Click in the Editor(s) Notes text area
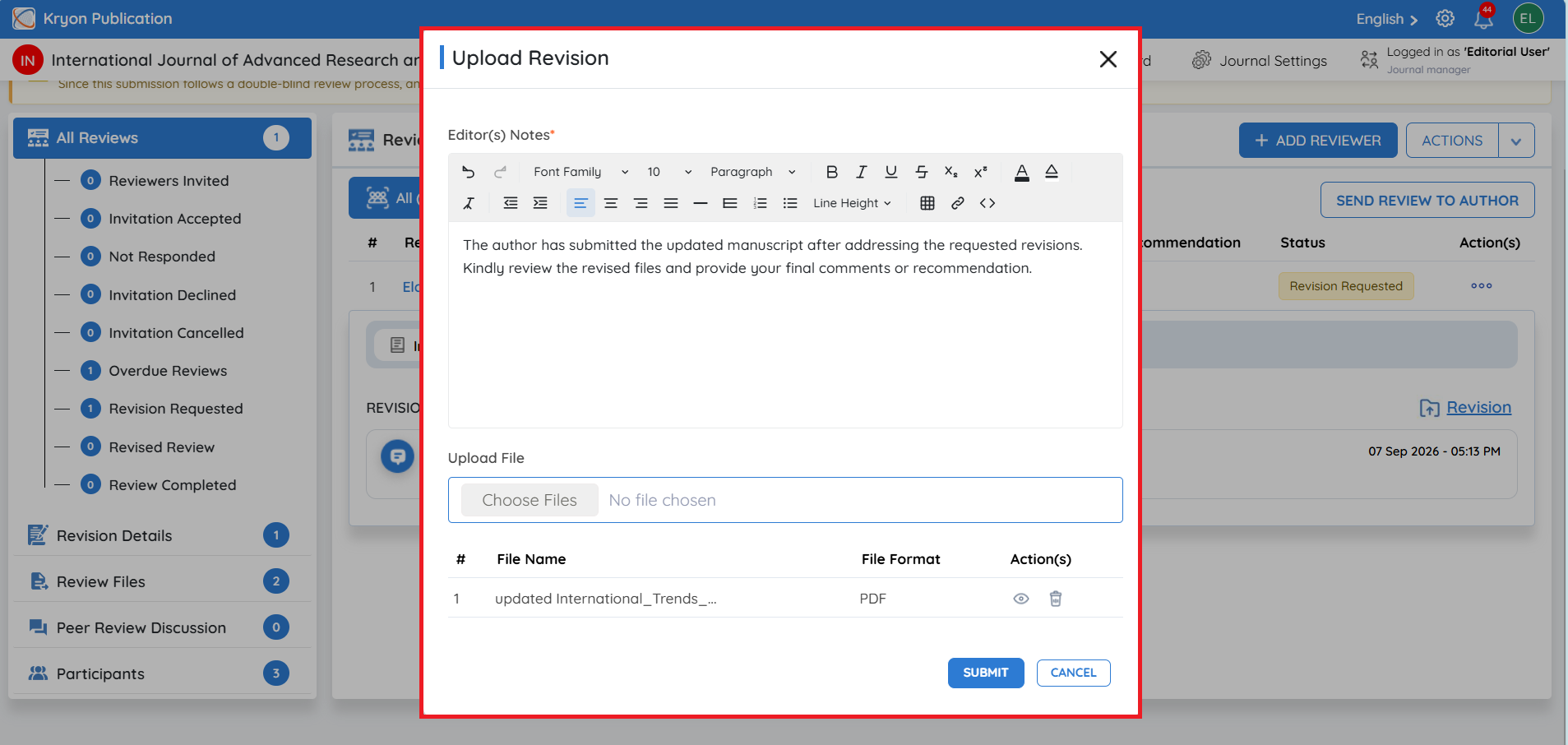This screenshot has height=745, width=1568. tap(785, 325)
